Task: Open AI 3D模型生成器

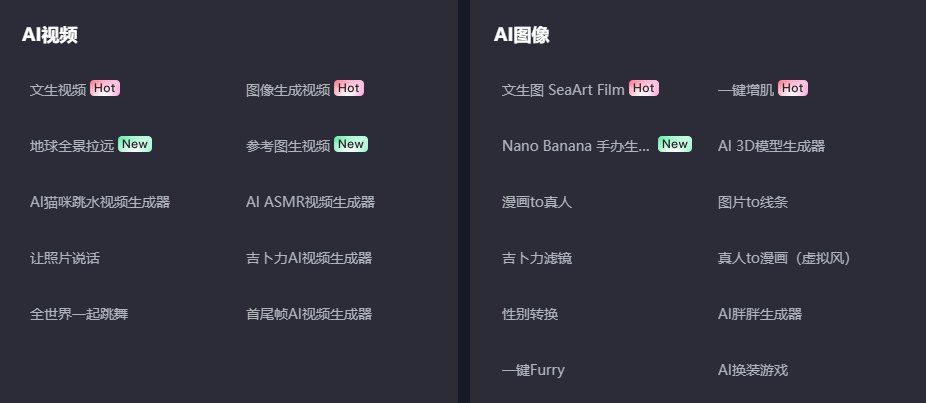Action: [x=771, y=146]
